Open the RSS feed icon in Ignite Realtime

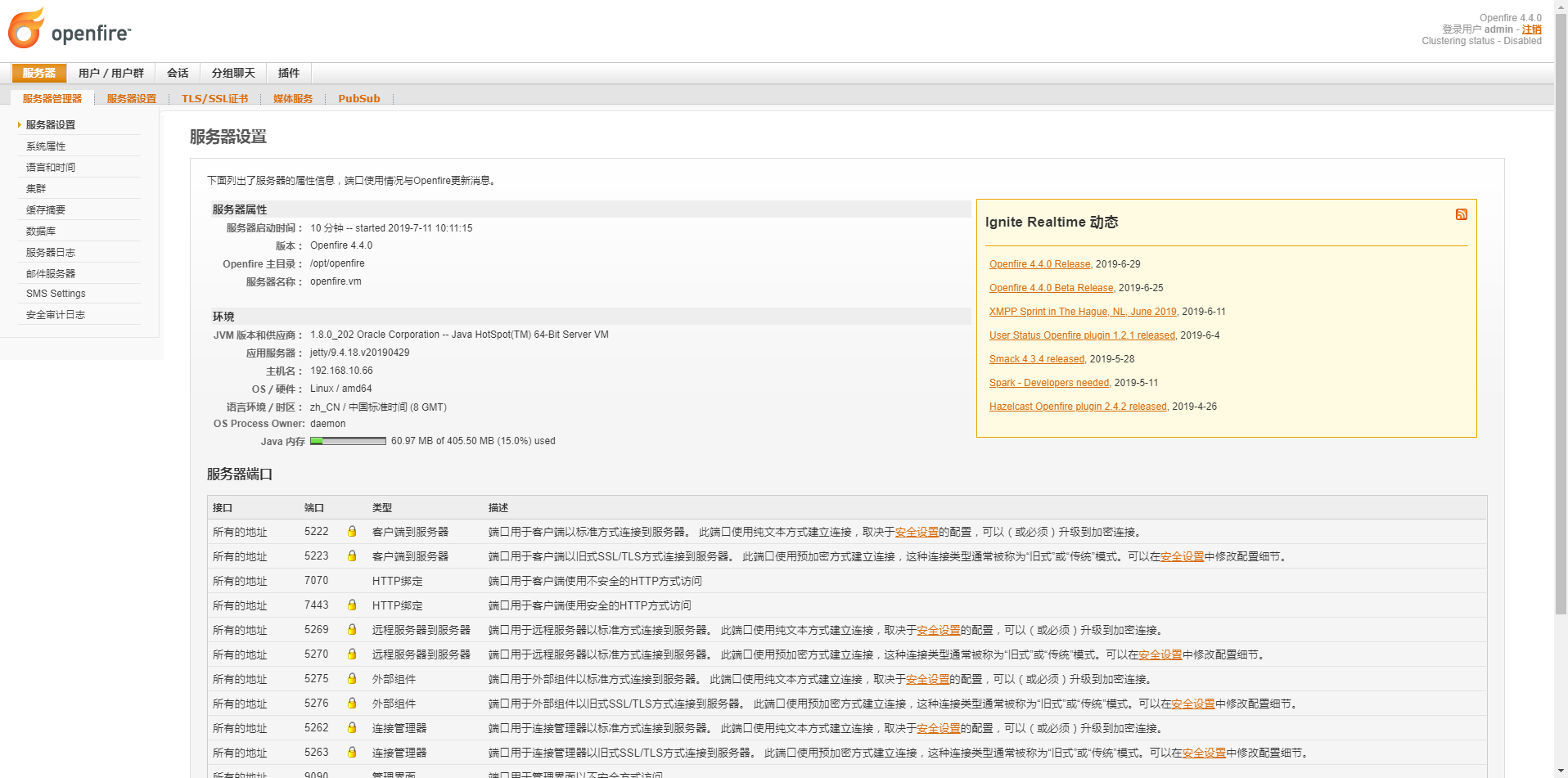click(1461, 214)
